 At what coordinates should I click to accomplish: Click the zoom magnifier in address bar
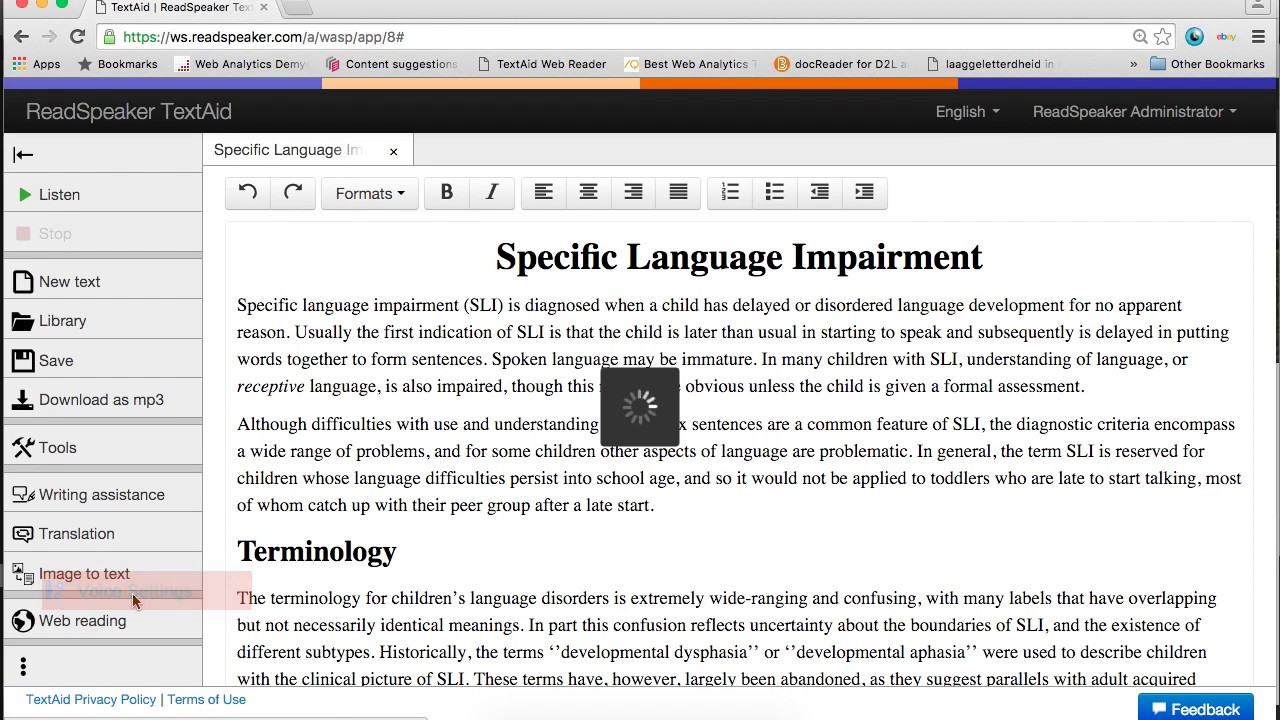[x=1139, y=37]
